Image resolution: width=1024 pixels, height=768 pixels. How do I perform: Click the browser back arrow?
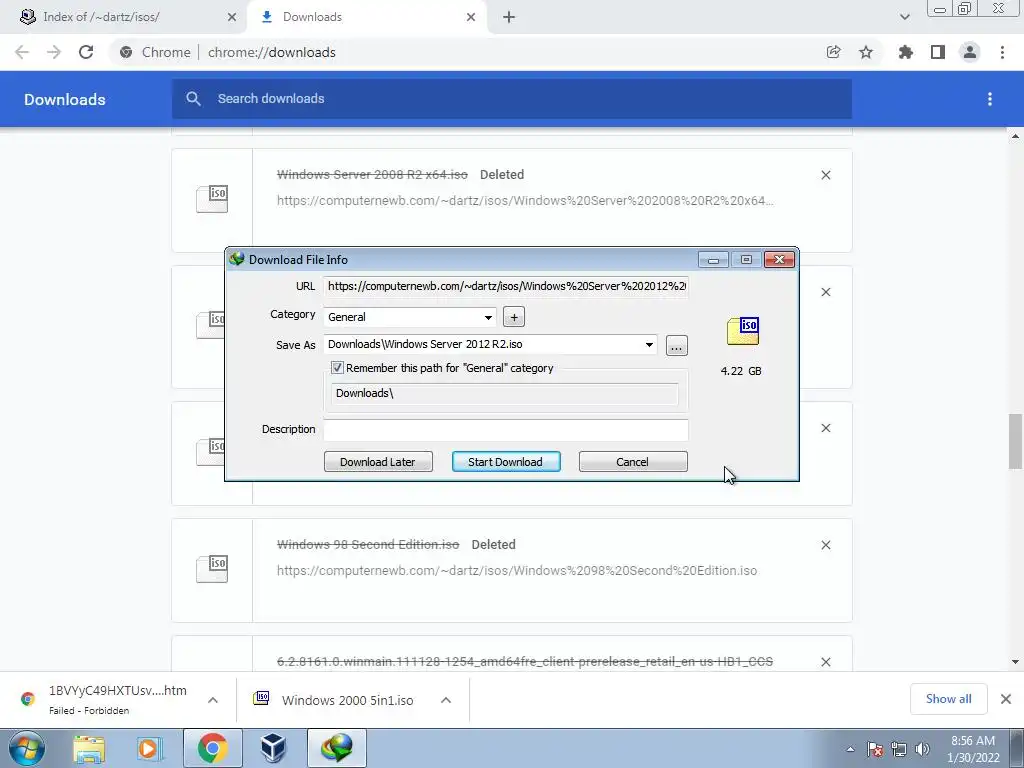tap(22, 52)
